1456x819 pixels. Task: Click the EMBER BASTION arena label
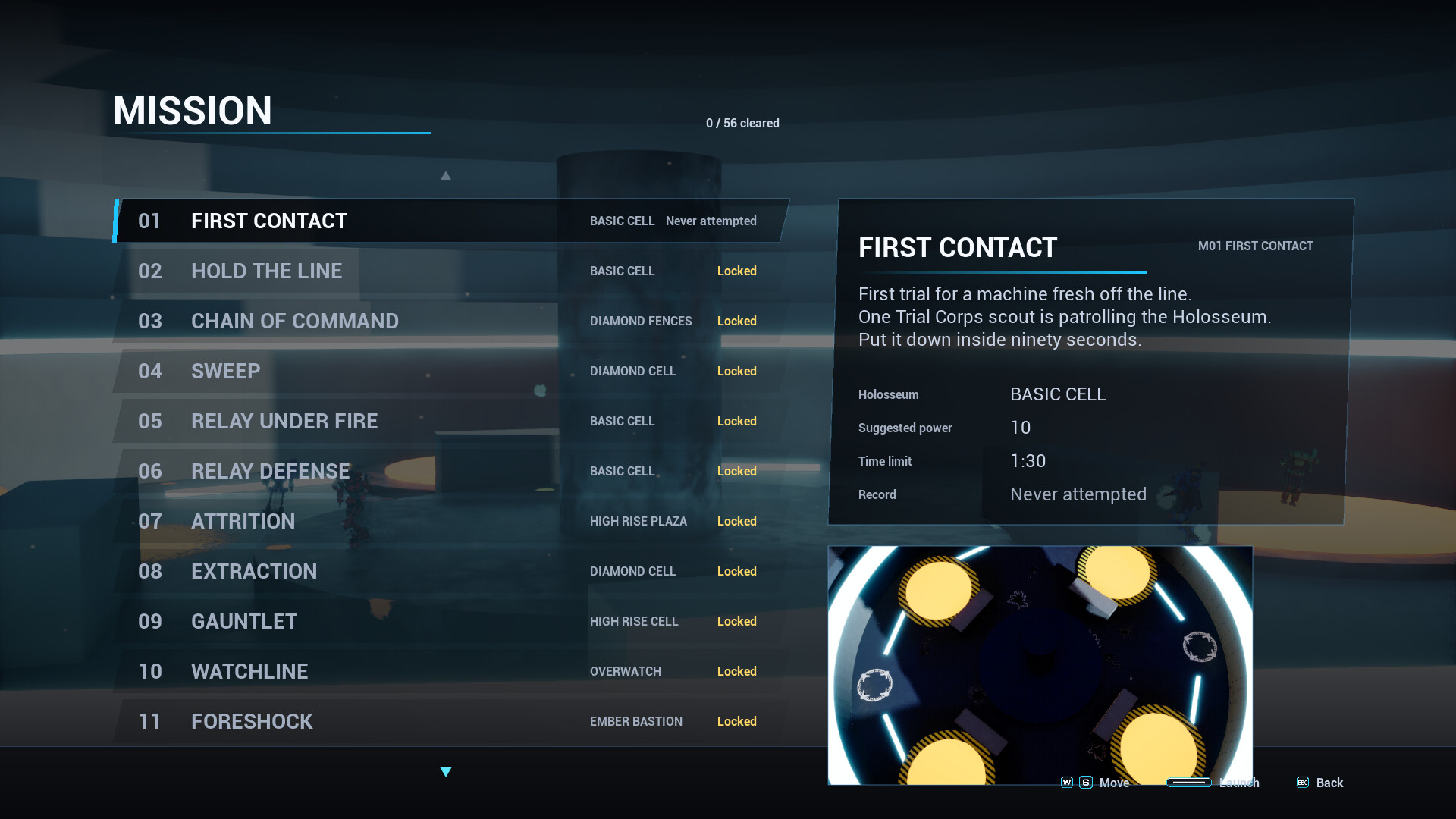[635, 721]
